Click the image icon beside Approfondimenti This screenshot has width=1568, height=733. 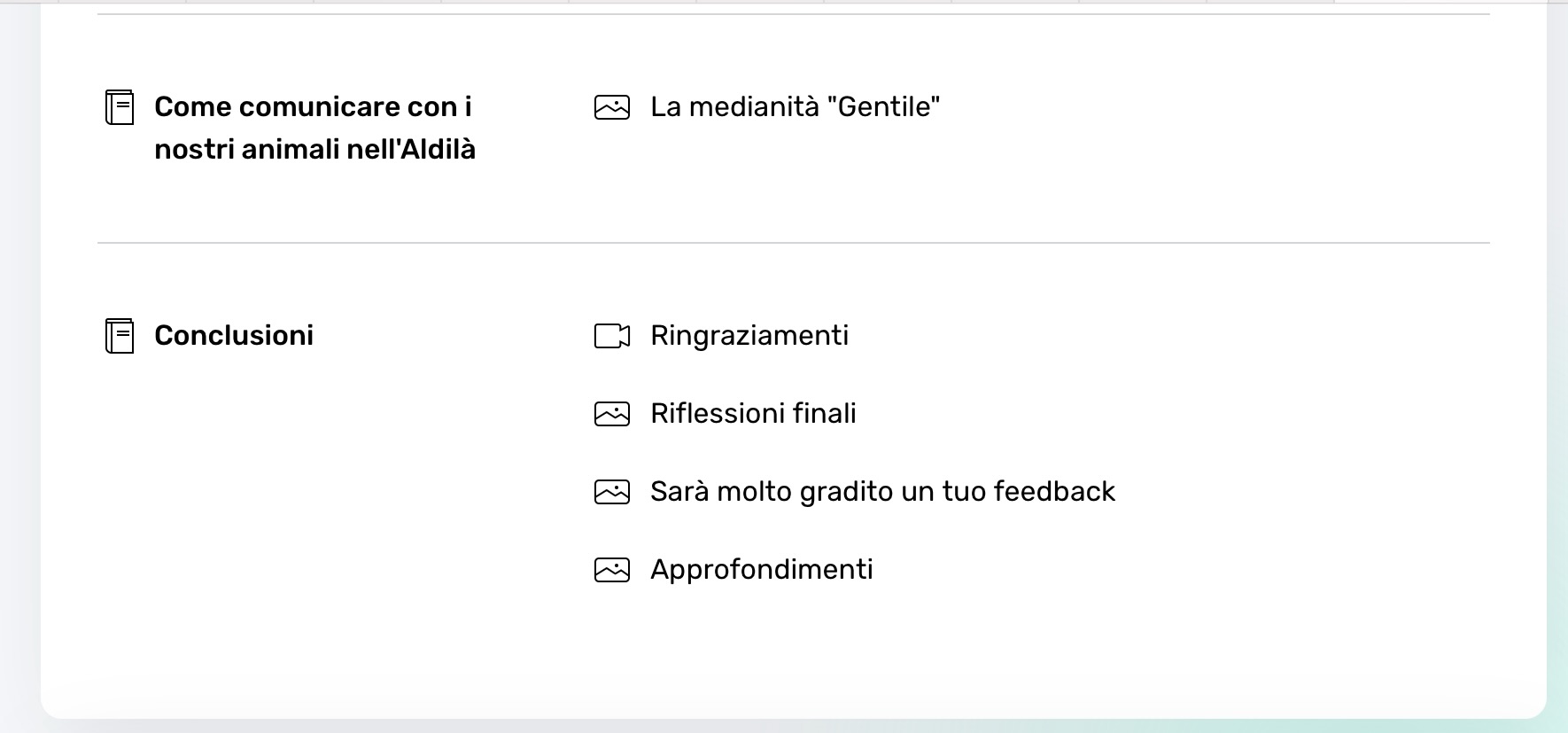click(x=612, y=570)
